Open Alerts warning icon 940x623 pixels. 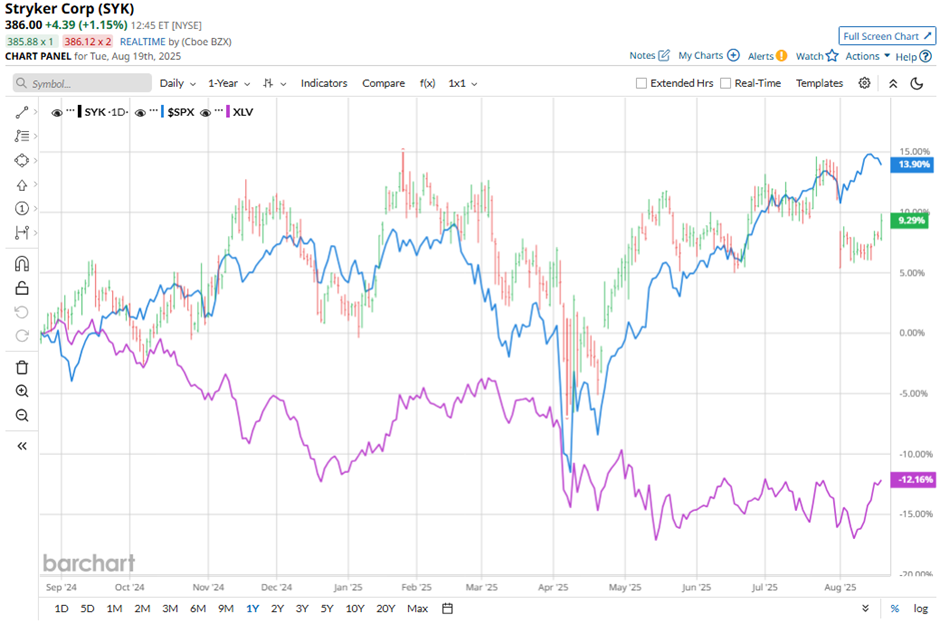coord(781,56)
